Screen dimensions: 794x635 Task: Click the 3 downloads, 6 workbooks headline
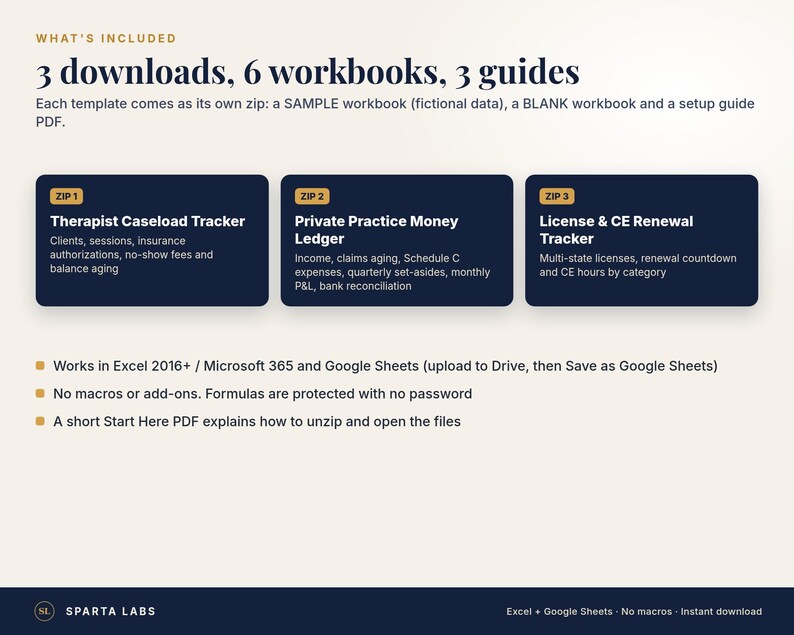(x=308, y=71)
